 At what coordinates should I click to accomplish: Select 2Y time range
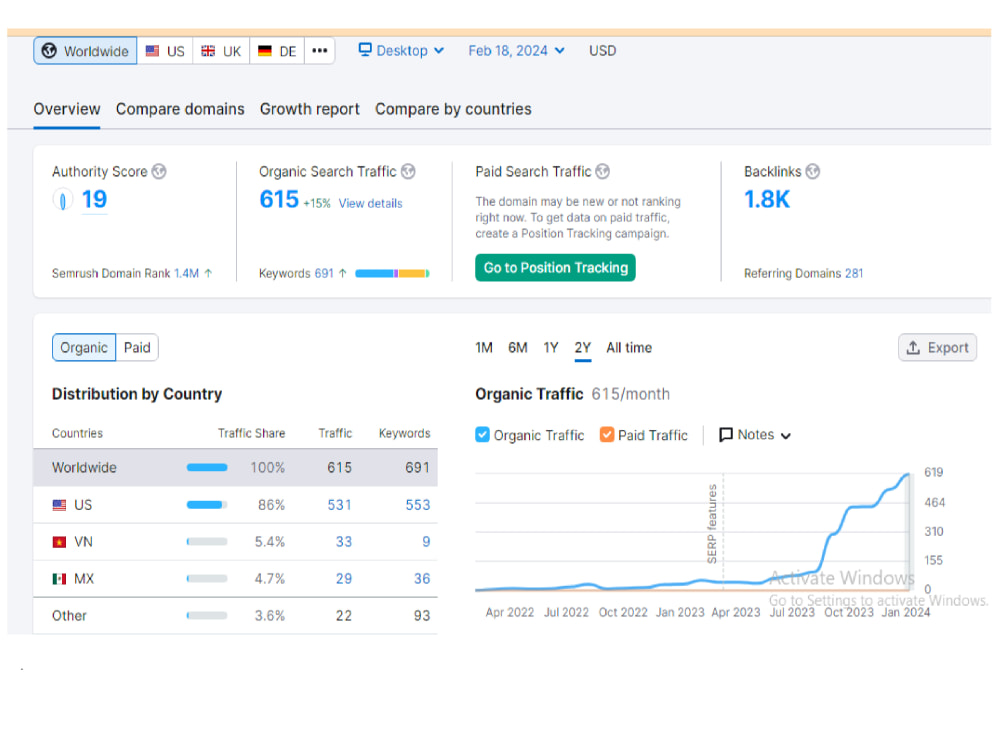click(x=583, y=348)
